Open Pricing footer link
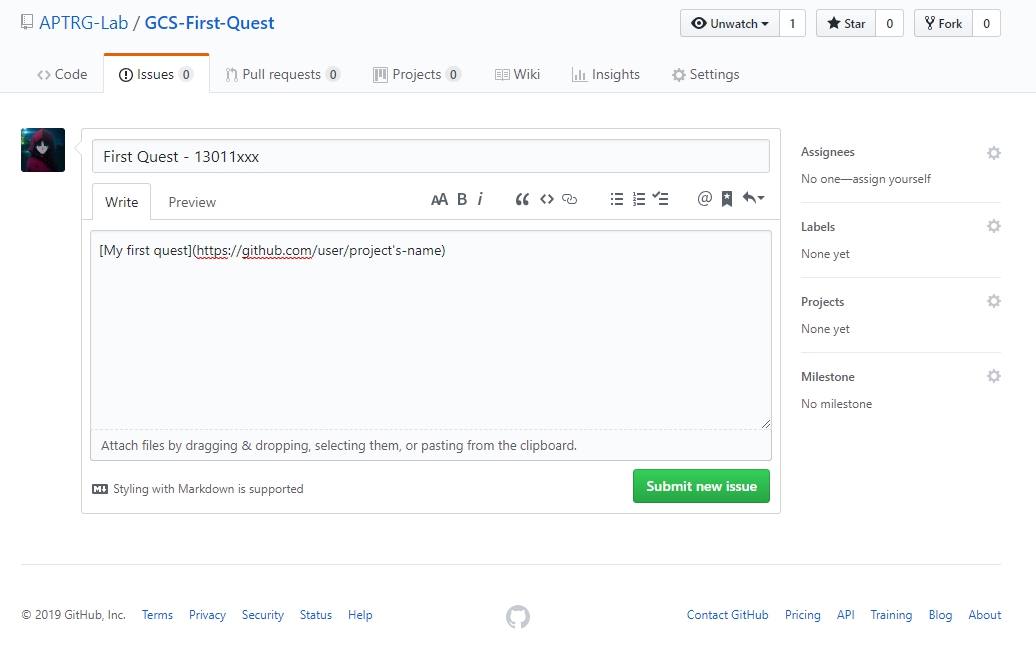This screenshot has height=650, width=1036. (803, 615)
